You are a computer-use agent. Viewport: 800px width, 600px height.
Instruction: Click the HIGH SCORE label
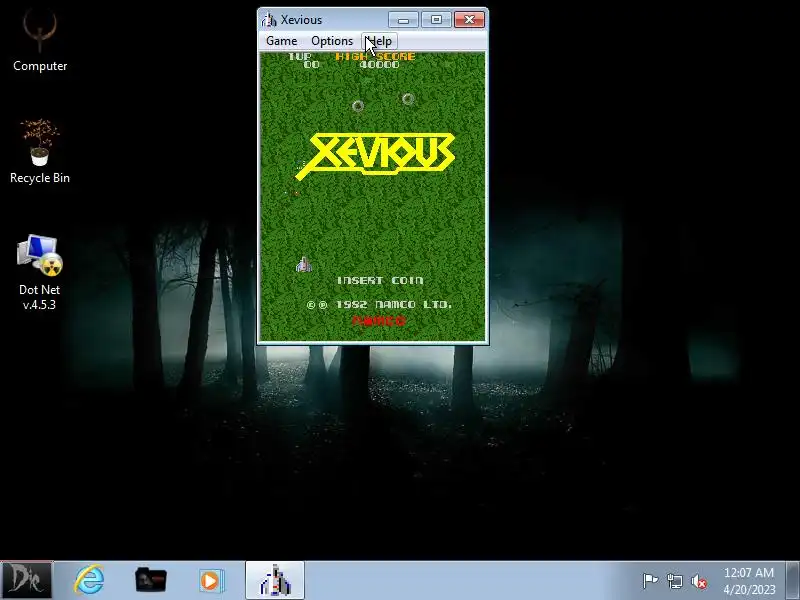click(x=375, y=57)
